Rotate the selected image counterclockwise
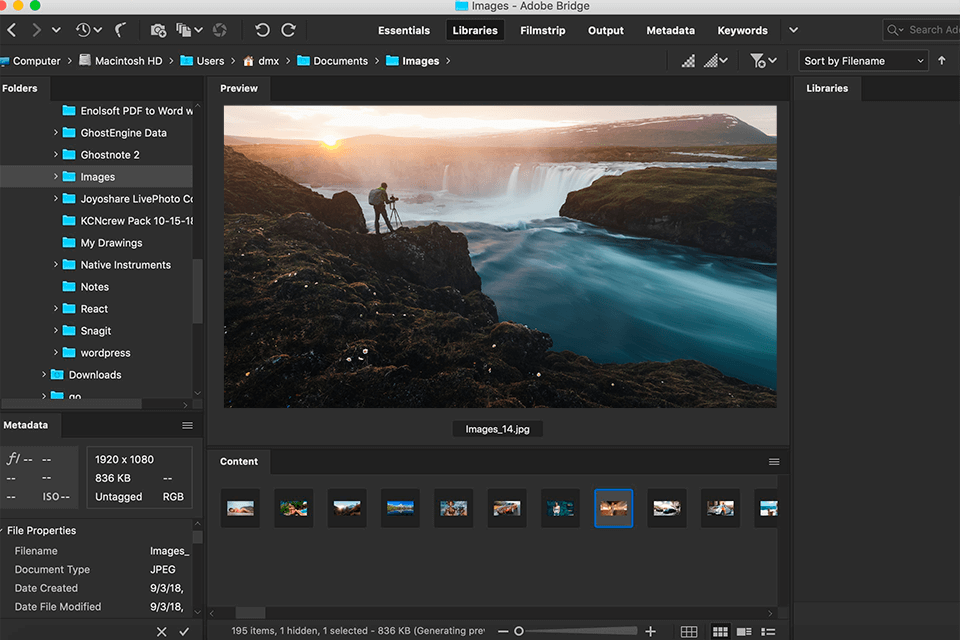 261,30
